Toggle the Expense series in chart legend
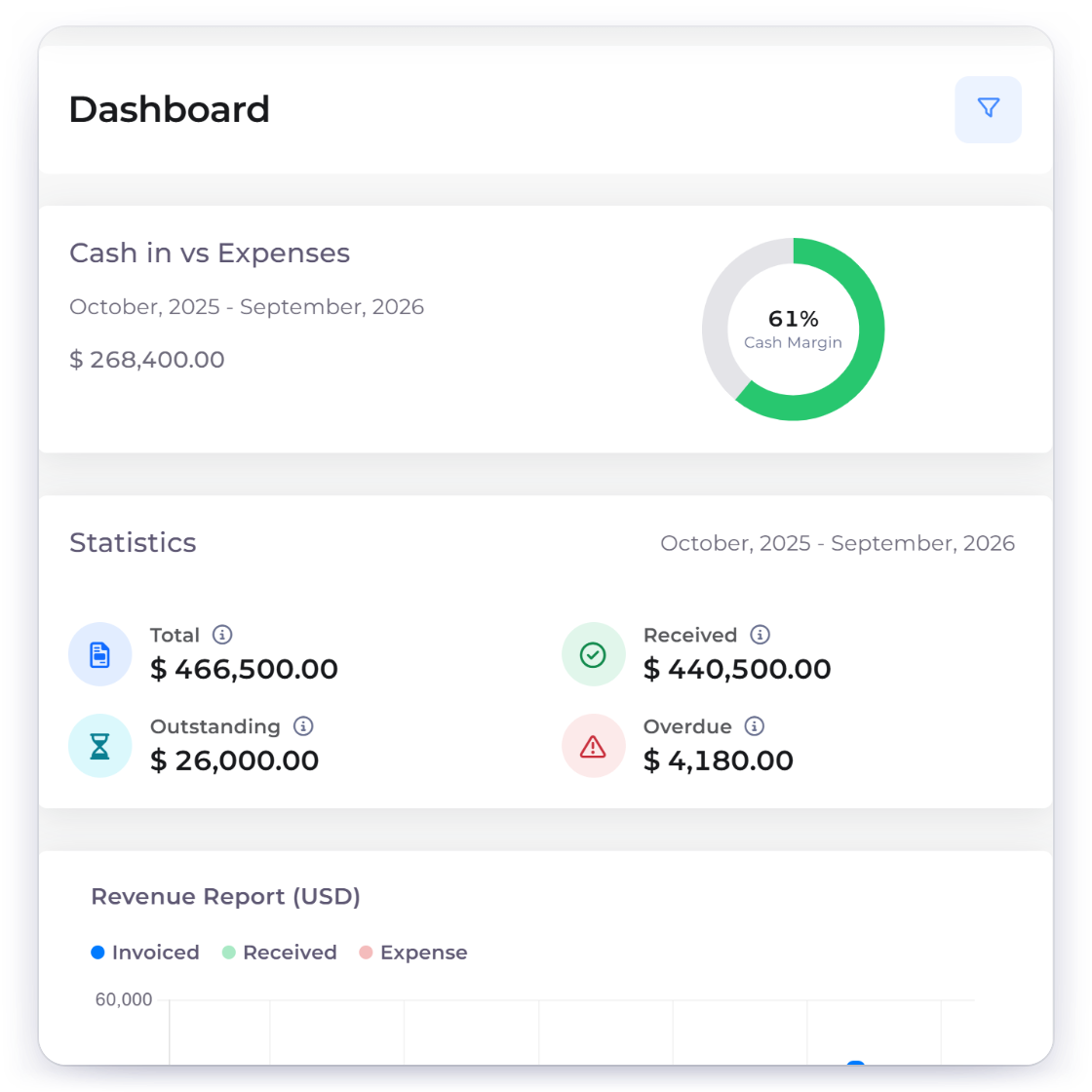The image size is (1092, 1092). [x=413, y=952]
